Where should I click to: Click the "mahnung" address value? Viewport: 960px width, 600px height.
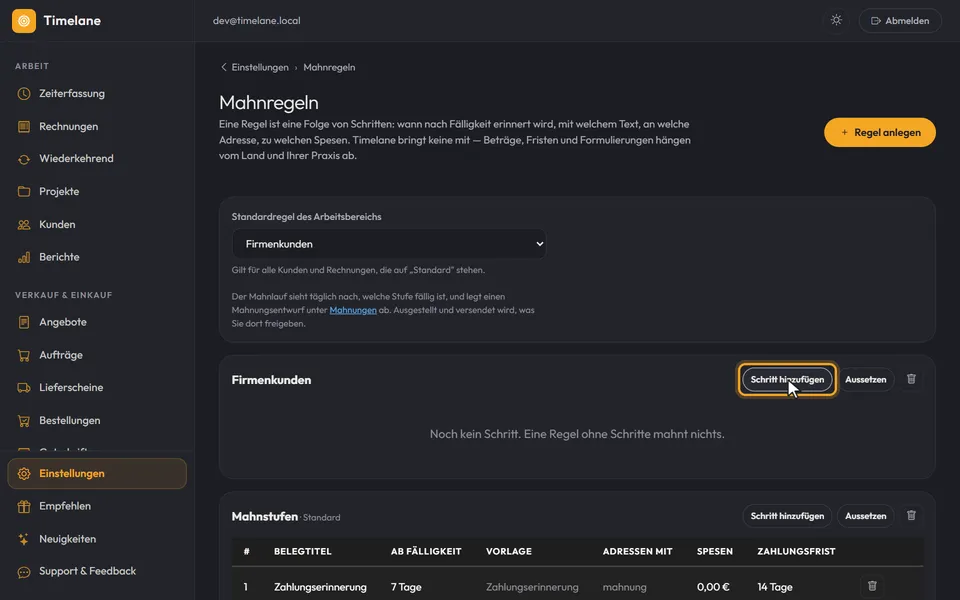click(624, 587)
